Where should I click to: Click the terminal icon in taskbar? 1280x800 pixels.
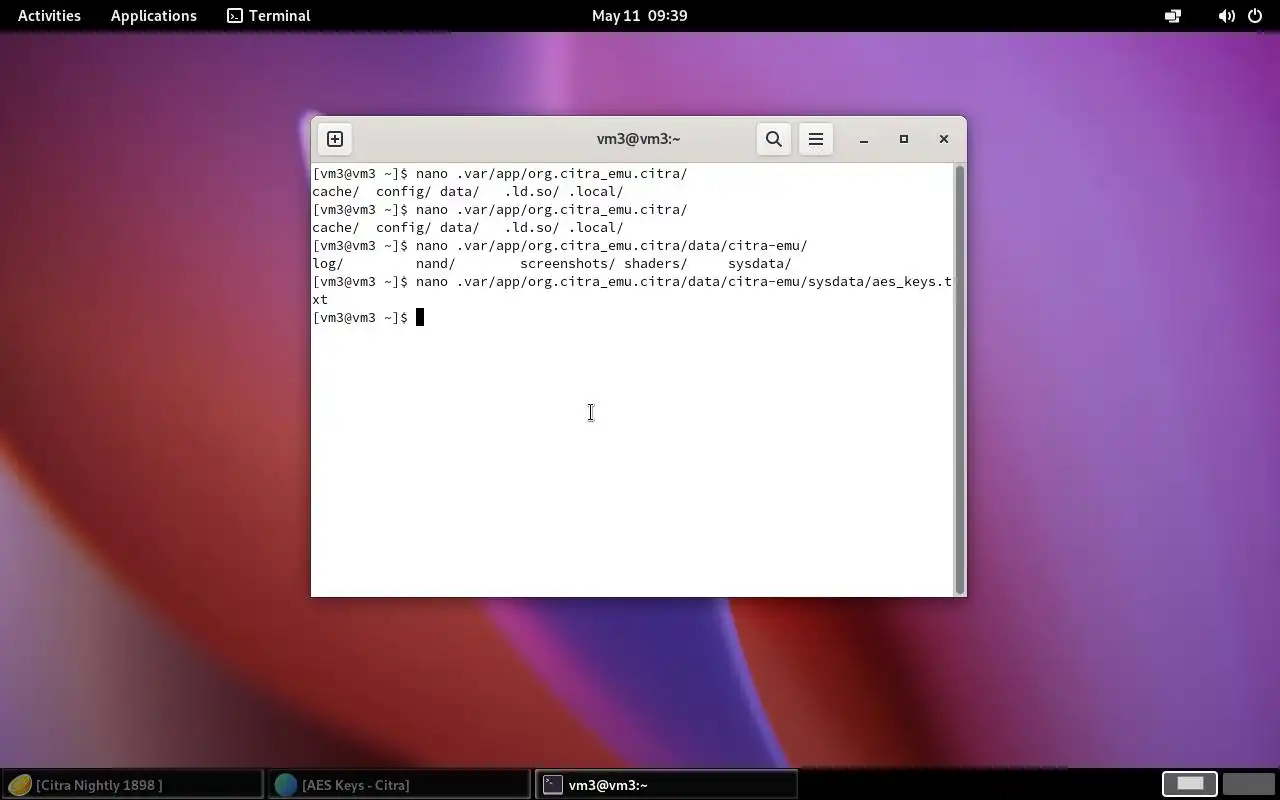click(x=553, y=785)
